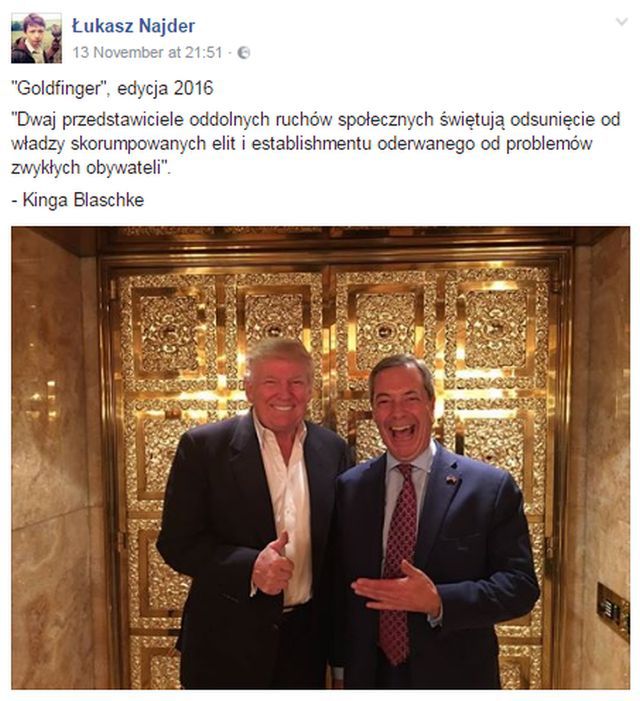640x701 pixels.
Task: Click the public globe privacy icon
Action: coord(244,53)
